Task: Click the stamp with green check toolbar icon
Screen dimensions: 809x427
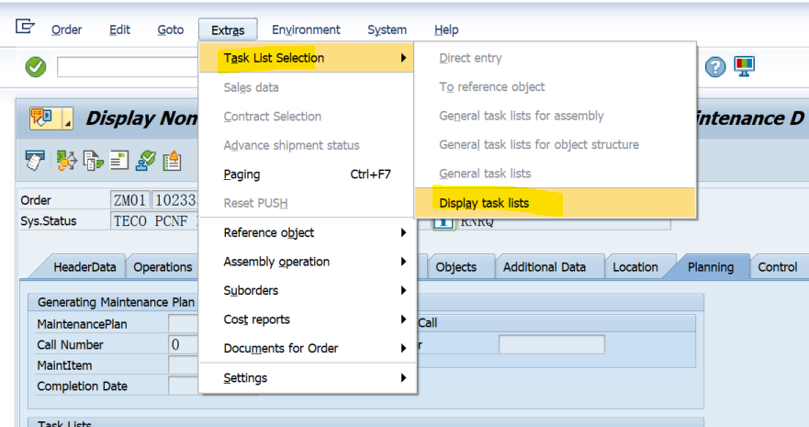Action: coord(146,160)
